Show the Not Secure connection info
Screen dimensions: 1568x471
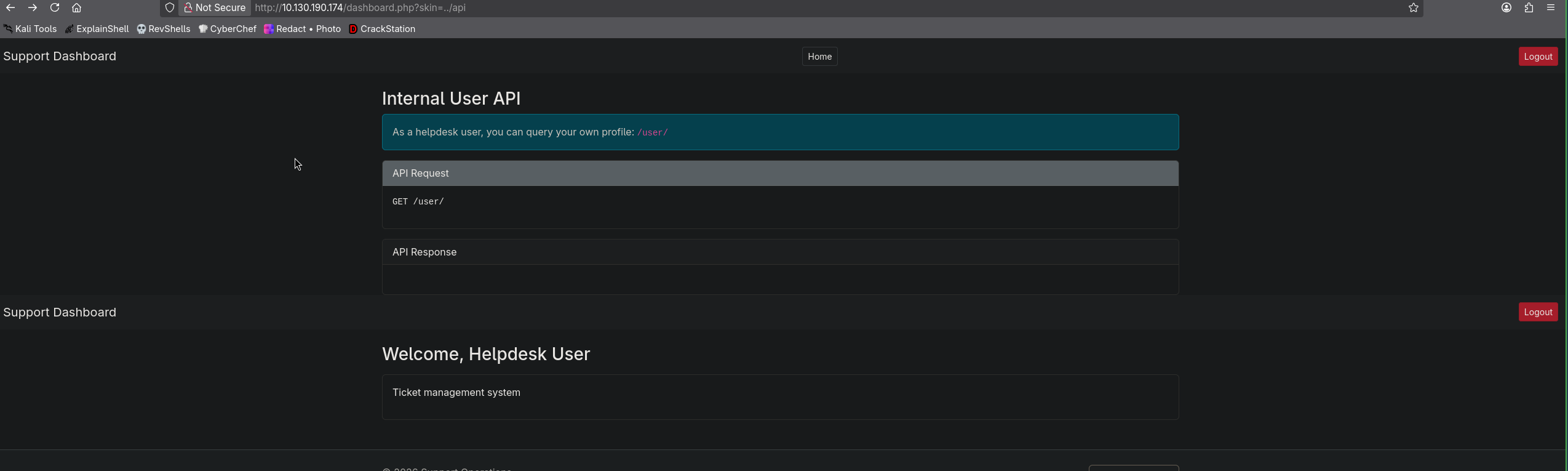click(x=215, y=8)
